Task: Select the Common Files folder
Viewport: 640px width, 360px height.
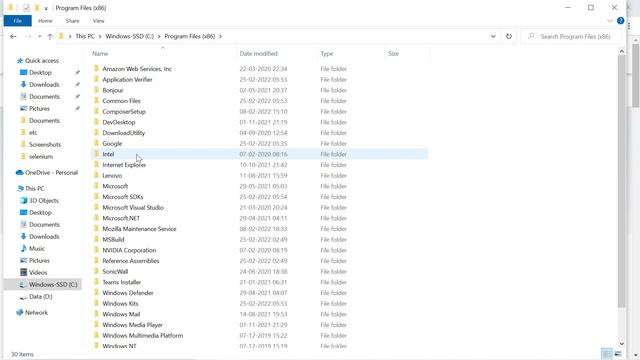Action: coord(121,101)
